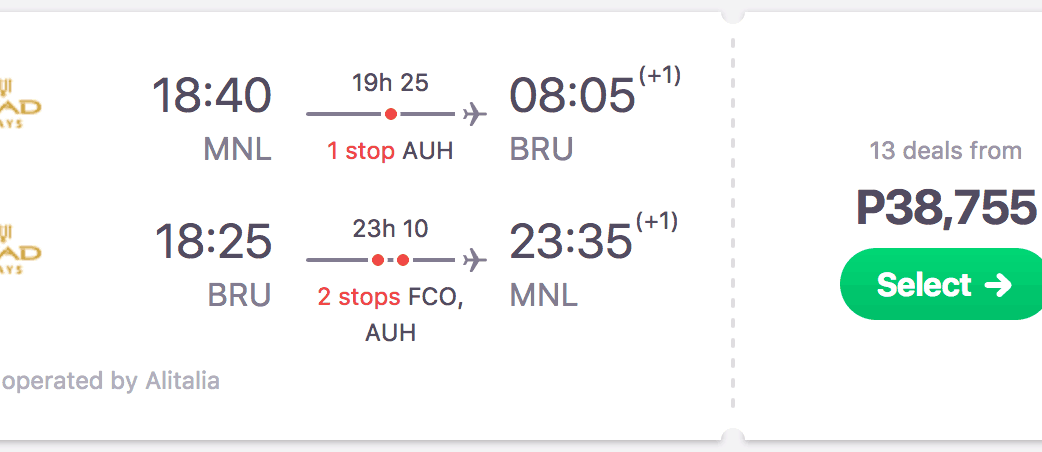1042x452 pixels.
Task: Click the airplane icon on the outbound flight
Action: (x=476, y=114)
